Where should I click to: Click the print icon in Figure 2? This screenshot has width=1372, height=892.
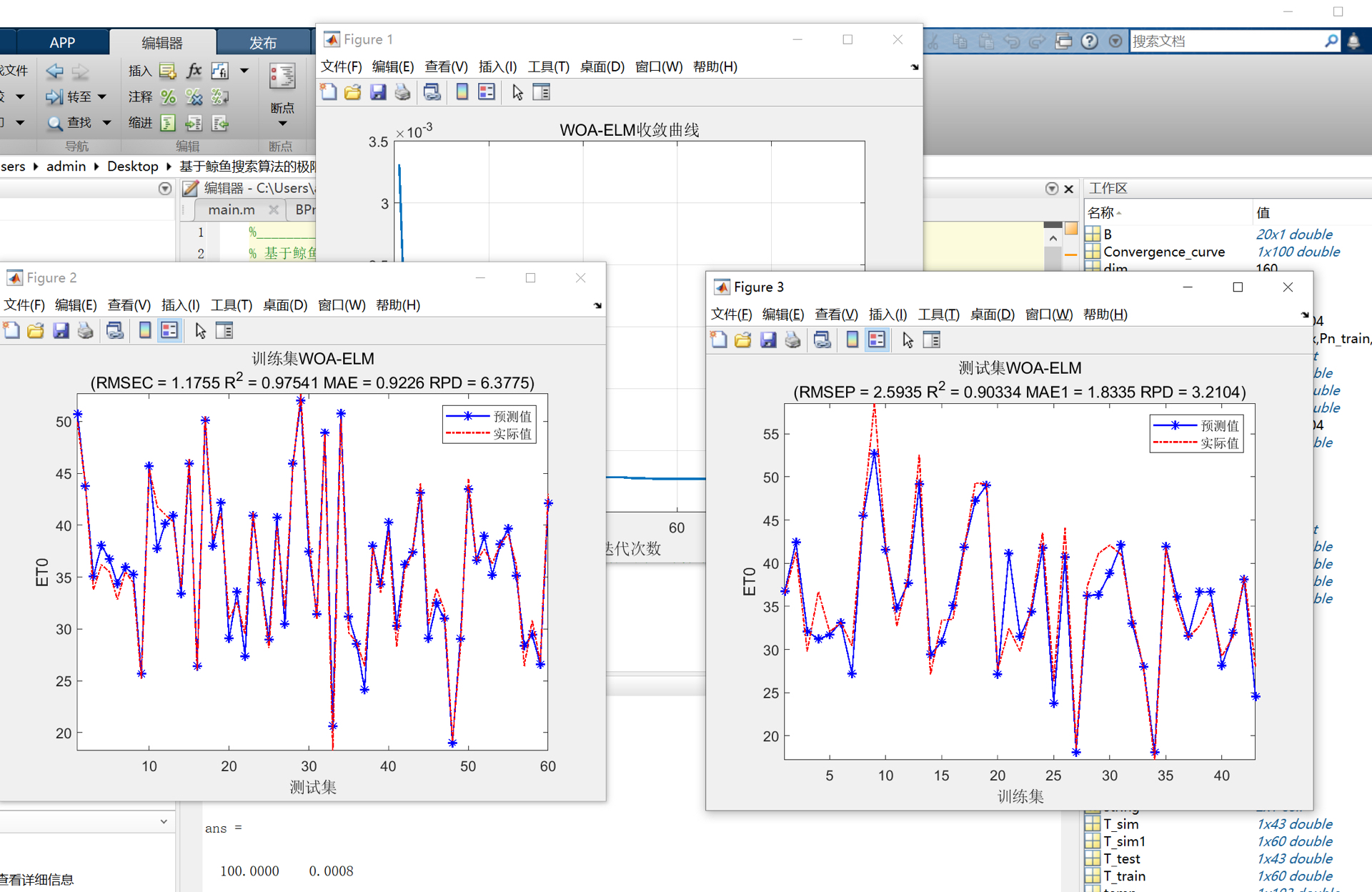pyautogui.click(x=86, y=331)
